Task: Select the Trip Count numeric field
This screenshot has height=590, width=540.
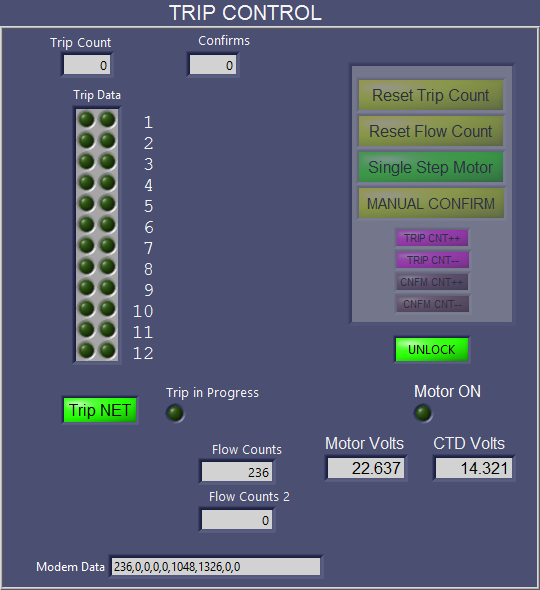Action: 87,65
